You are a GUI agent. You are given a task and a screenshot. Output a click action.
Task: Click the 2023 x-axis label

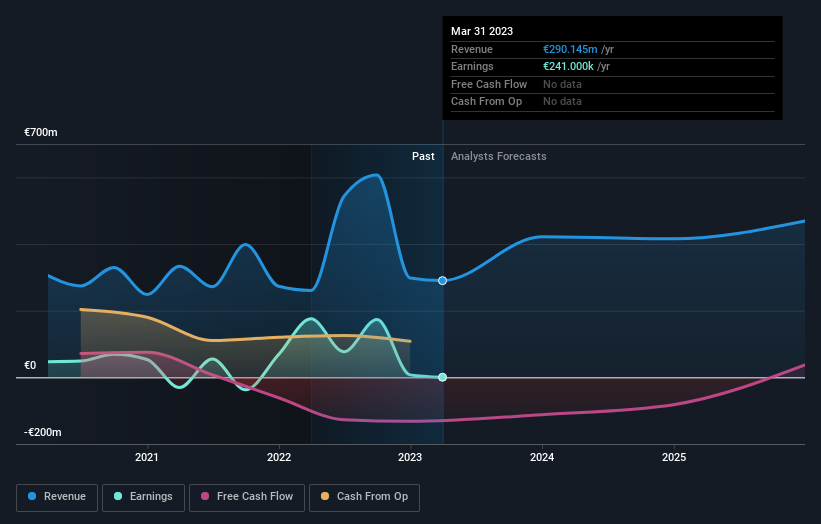coord(410,457)
